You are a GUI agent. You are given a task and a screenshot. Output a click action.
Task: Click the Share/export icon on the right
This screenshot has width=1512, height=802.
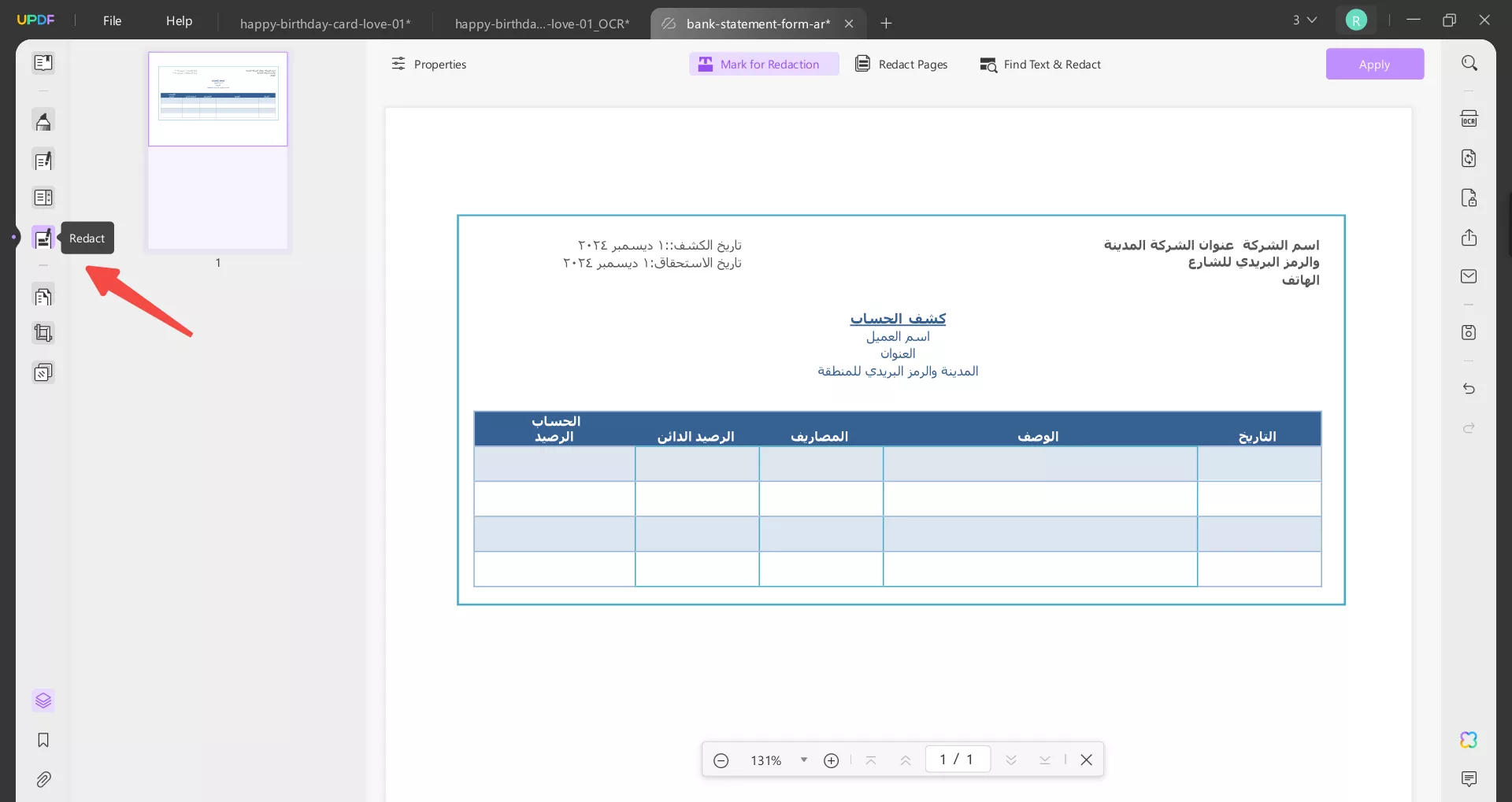[x=1469, y=238]
